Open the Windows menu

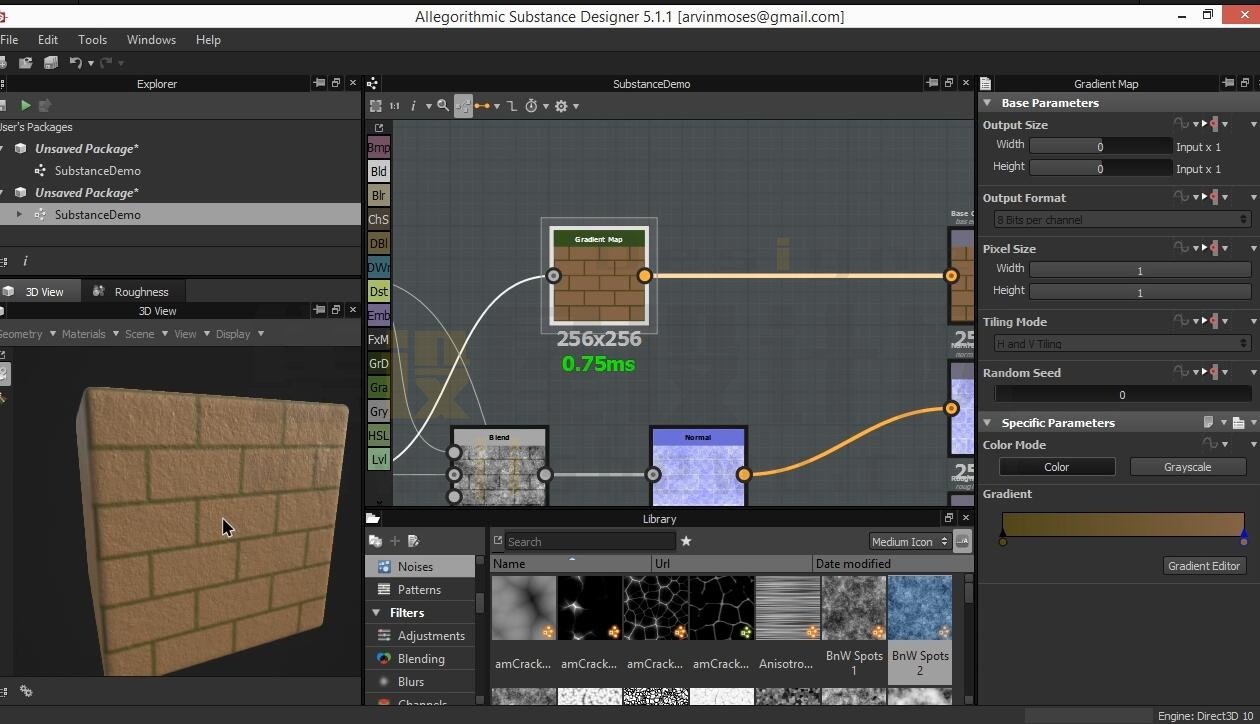151,40
